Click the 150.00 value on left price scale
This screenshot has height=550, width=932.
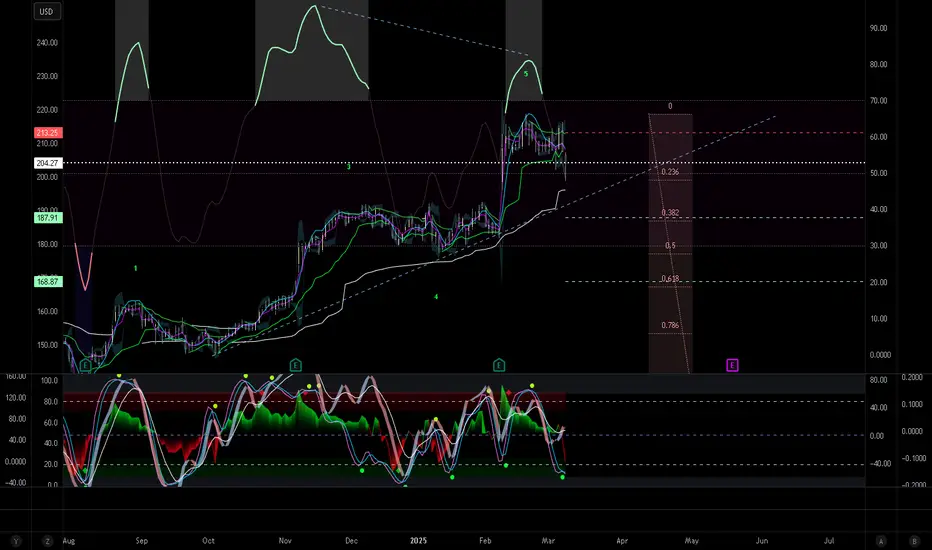coord(47,345)
